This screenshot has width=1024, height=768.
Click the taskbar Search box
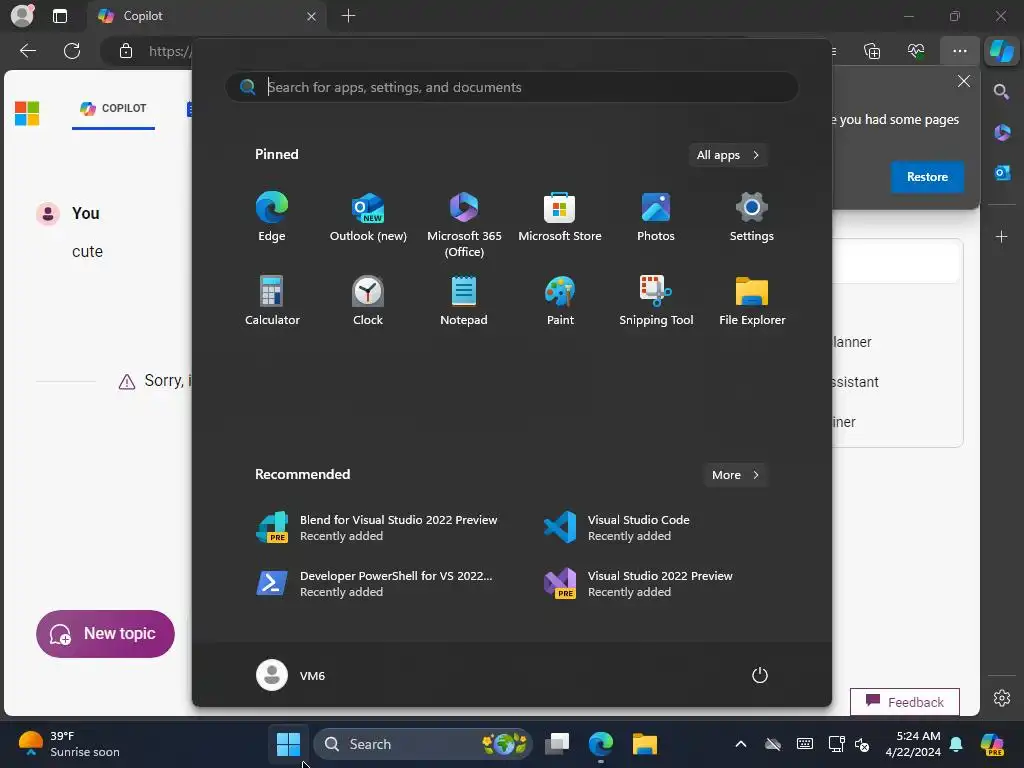click(423, 744)
